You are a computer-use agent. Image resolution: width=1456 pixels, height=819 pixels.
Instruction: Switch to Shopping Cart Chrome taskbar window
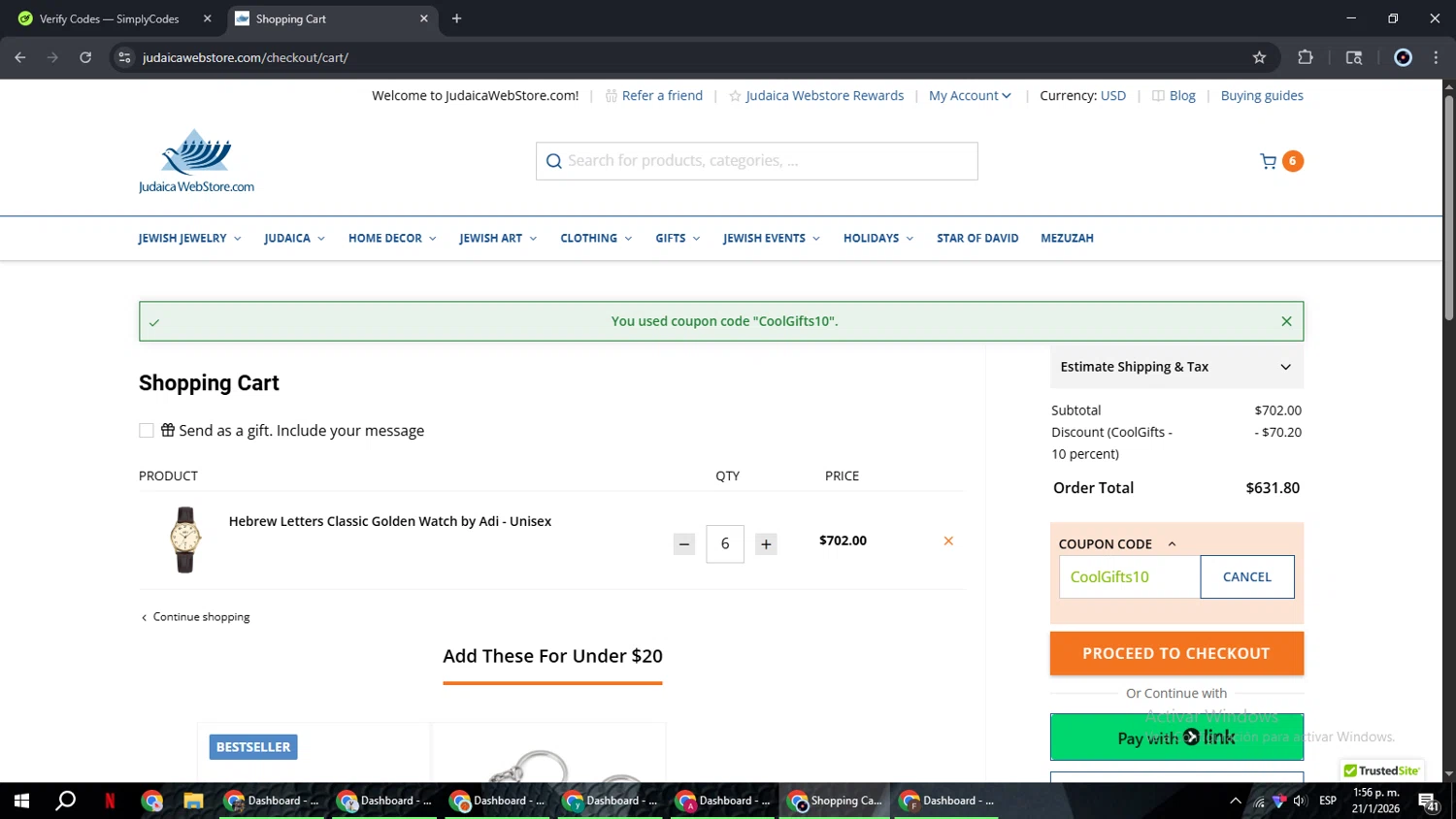(835, 801)
